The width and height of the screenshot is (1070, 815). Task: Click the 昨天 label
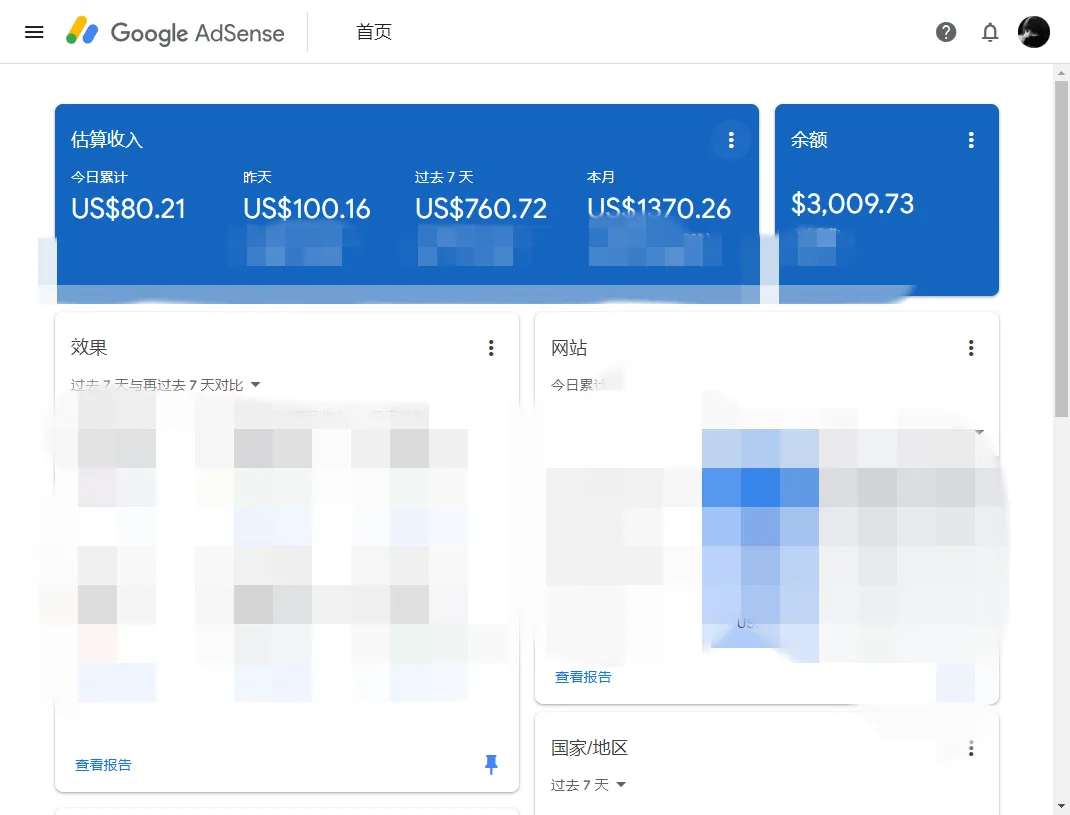point(257,177)
